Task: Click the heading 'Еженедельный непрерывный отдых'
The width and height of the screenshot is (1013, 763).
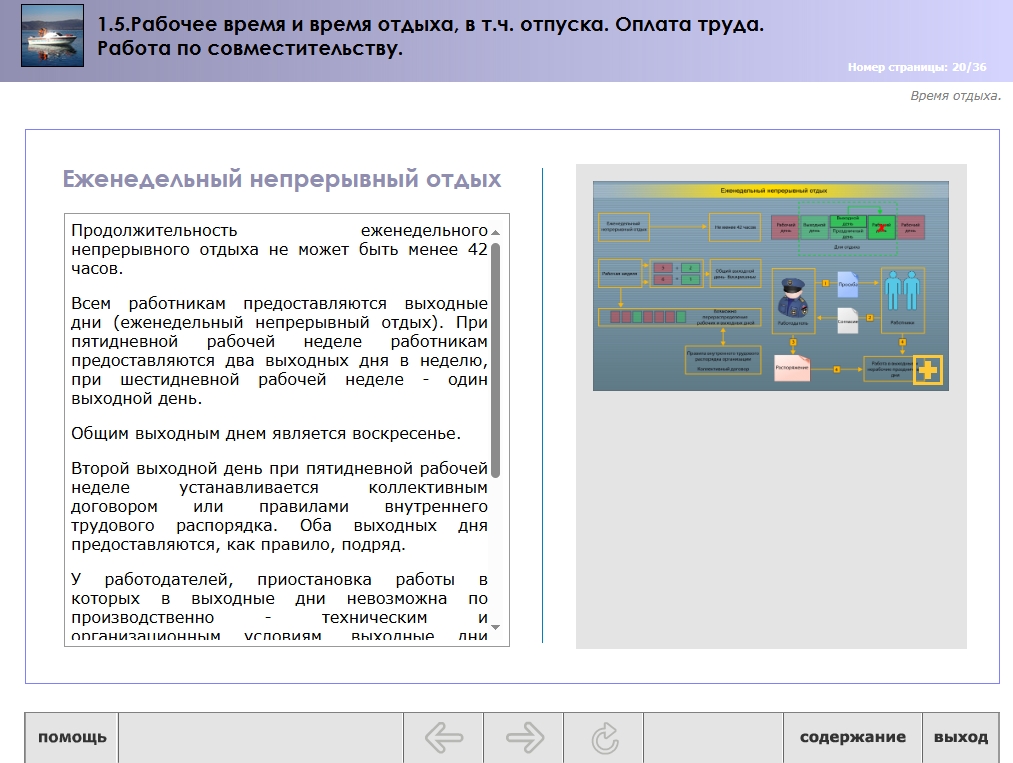Action: point(282,179)
